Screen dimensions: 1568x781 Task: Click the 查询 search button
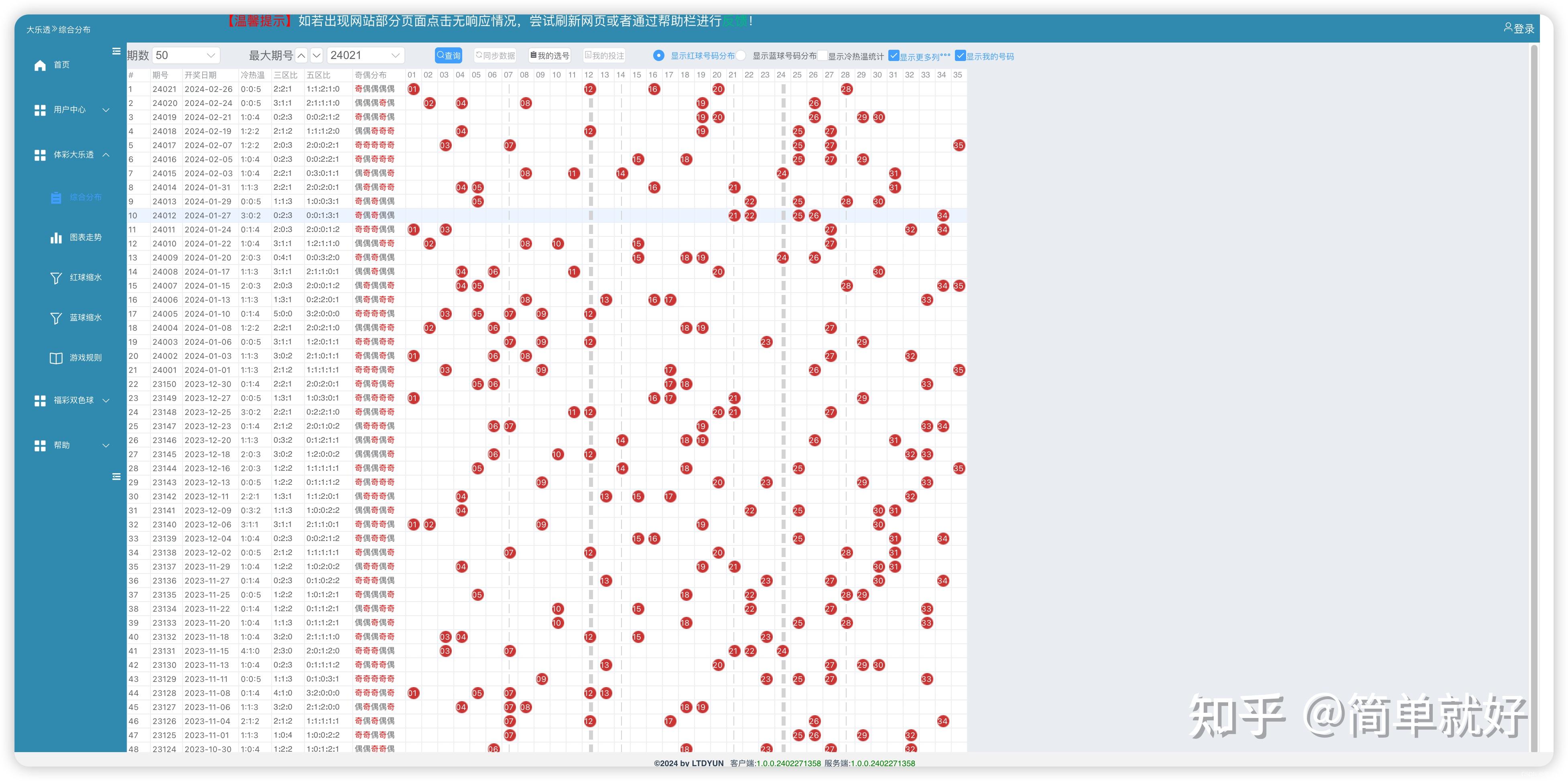(x=449, y=55)
